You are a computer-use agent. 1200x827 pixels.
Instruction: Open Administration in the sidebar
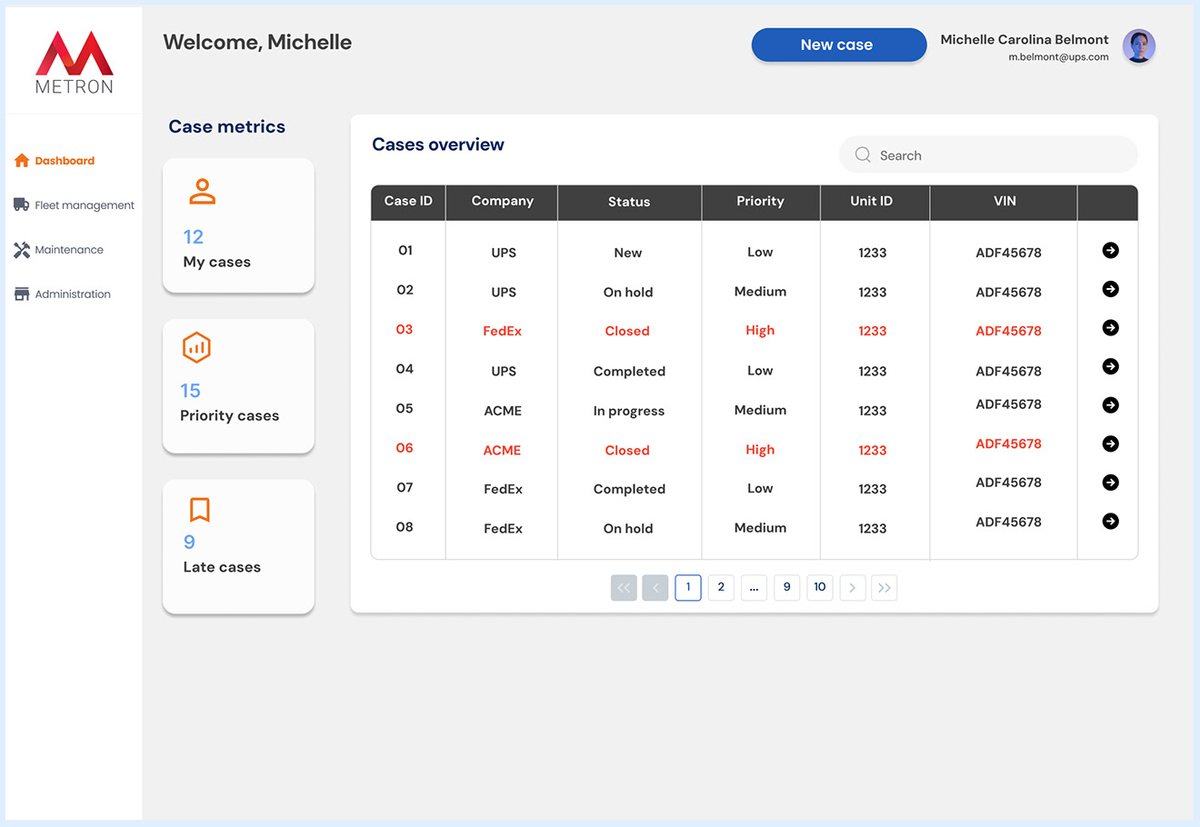pos(62,294)
